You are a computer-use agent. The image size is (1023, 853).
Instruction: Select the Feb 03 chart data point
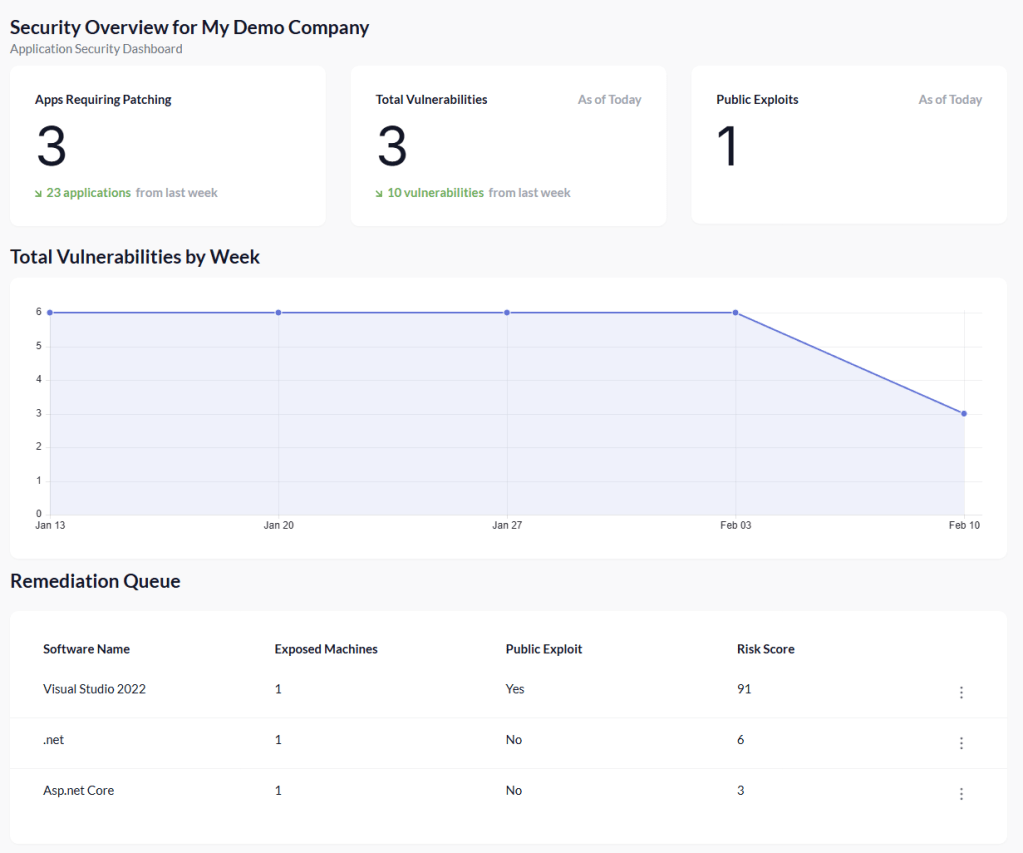click(x=736, y=312)
